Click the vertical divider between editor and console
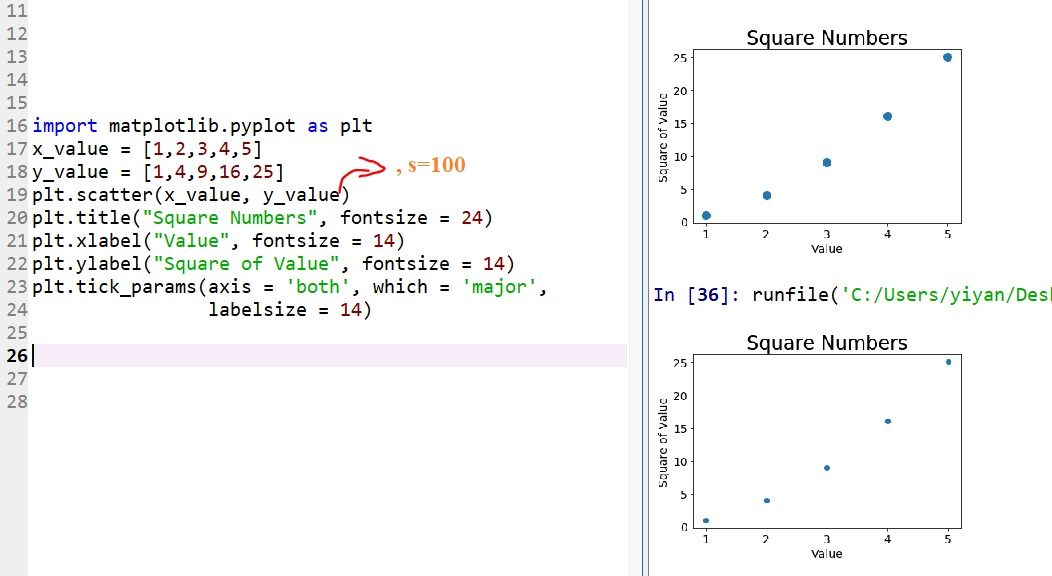 (x=643, y=288)
